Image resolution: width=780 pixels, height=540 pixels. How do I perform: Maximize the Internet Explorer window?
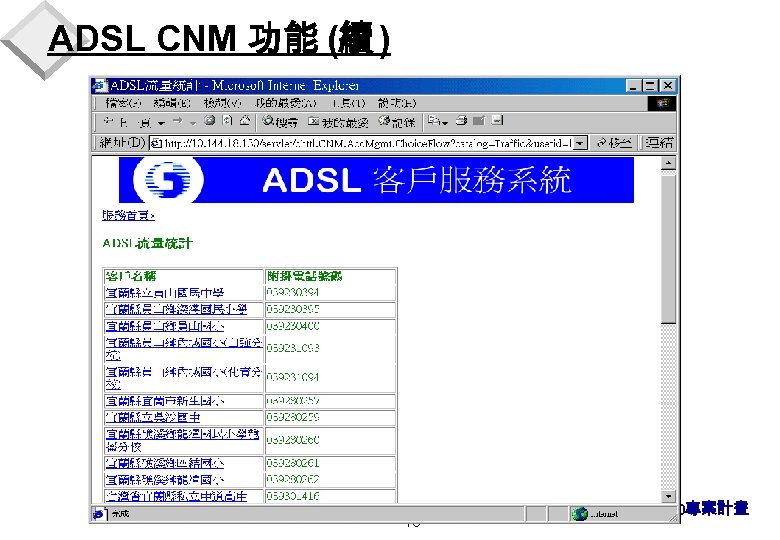pyautogui.click(x=649, y=86)
